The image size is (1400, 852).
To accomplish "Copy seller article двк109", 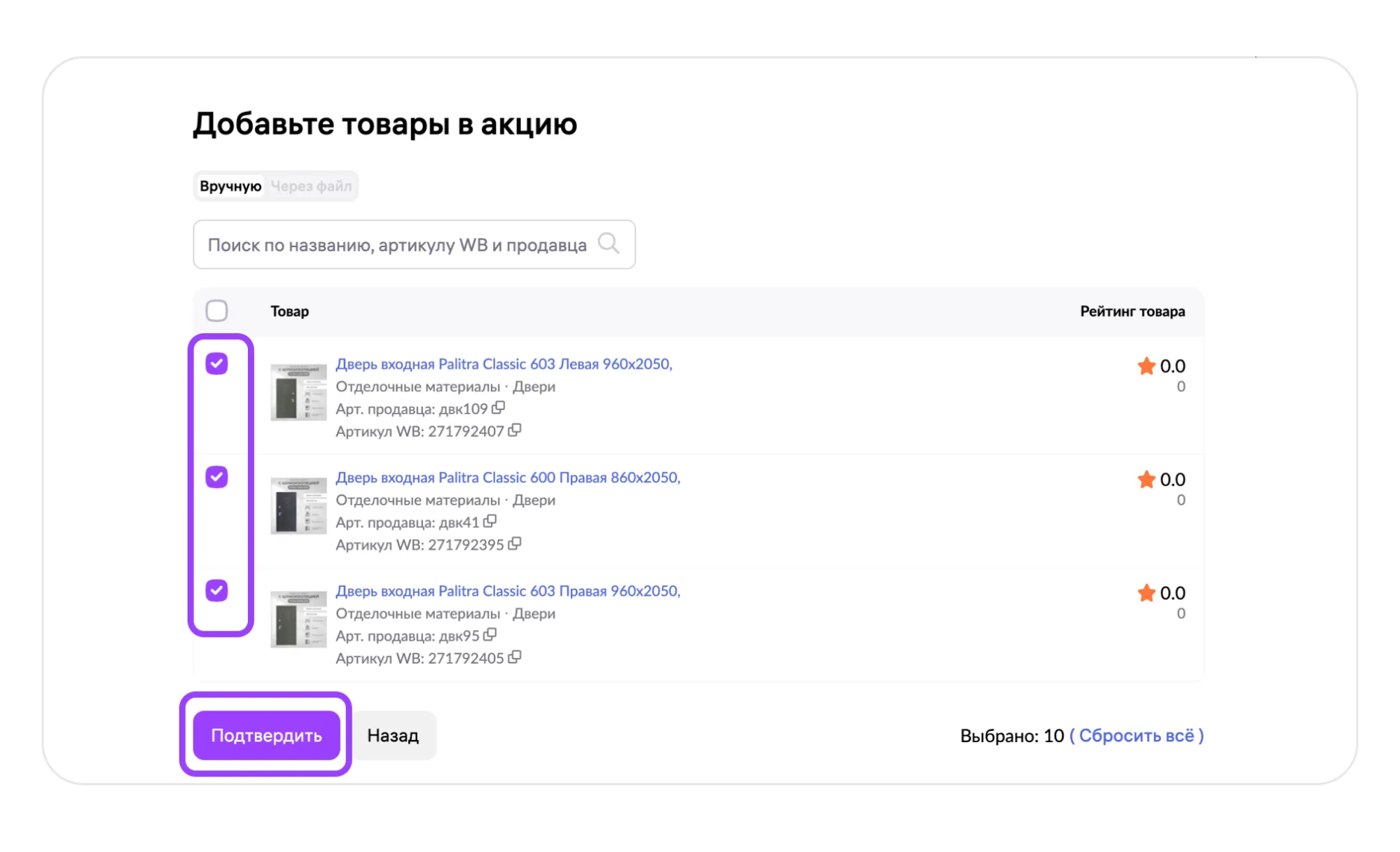I will tap(499, 407).
